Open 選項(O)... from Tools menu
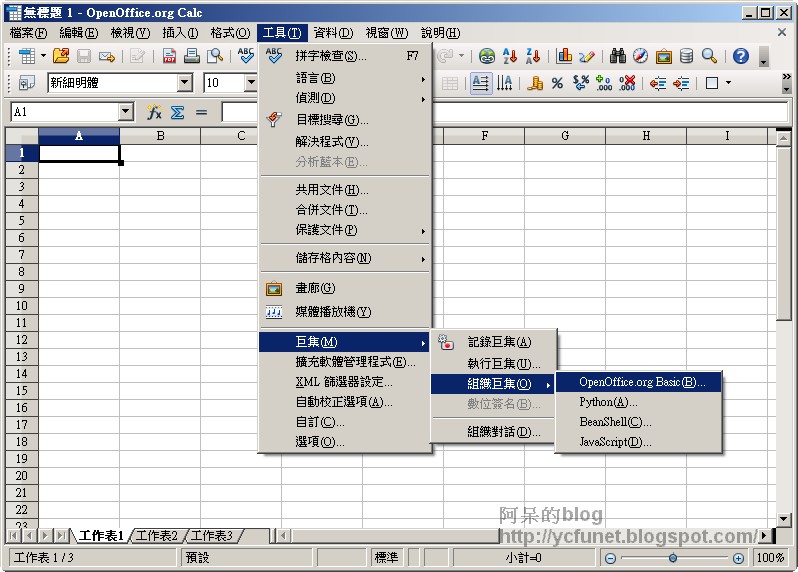The image size is (798, 572). 345,442
